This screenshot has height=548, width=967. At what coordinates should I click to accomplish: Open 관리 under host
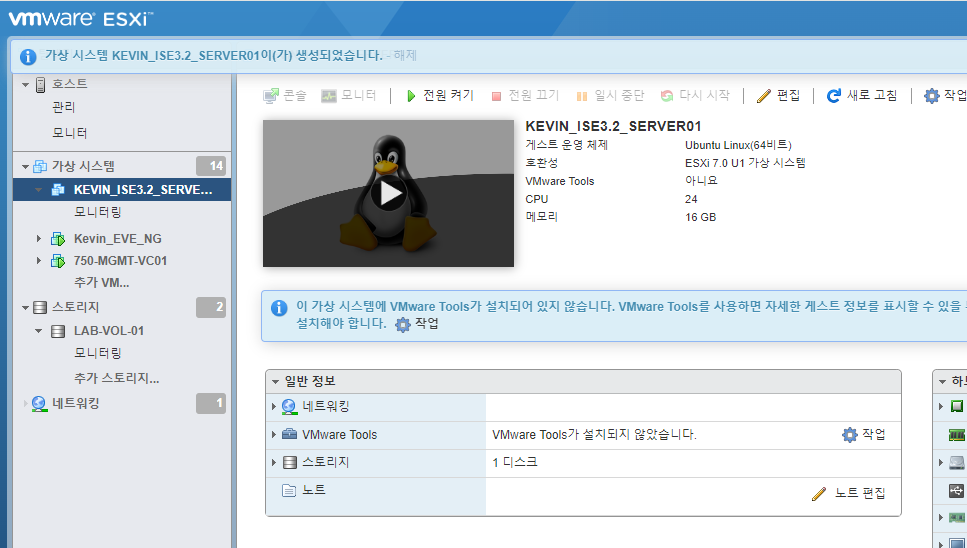pos(64,107)
